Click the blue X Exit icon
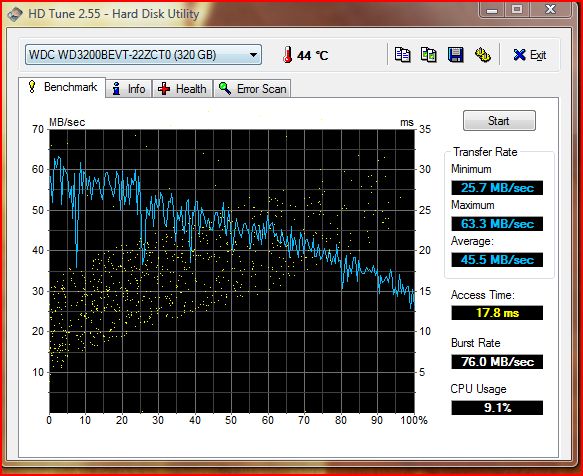Image resolution: width=583 pixels, height=476 pixels. pos(519,55)
